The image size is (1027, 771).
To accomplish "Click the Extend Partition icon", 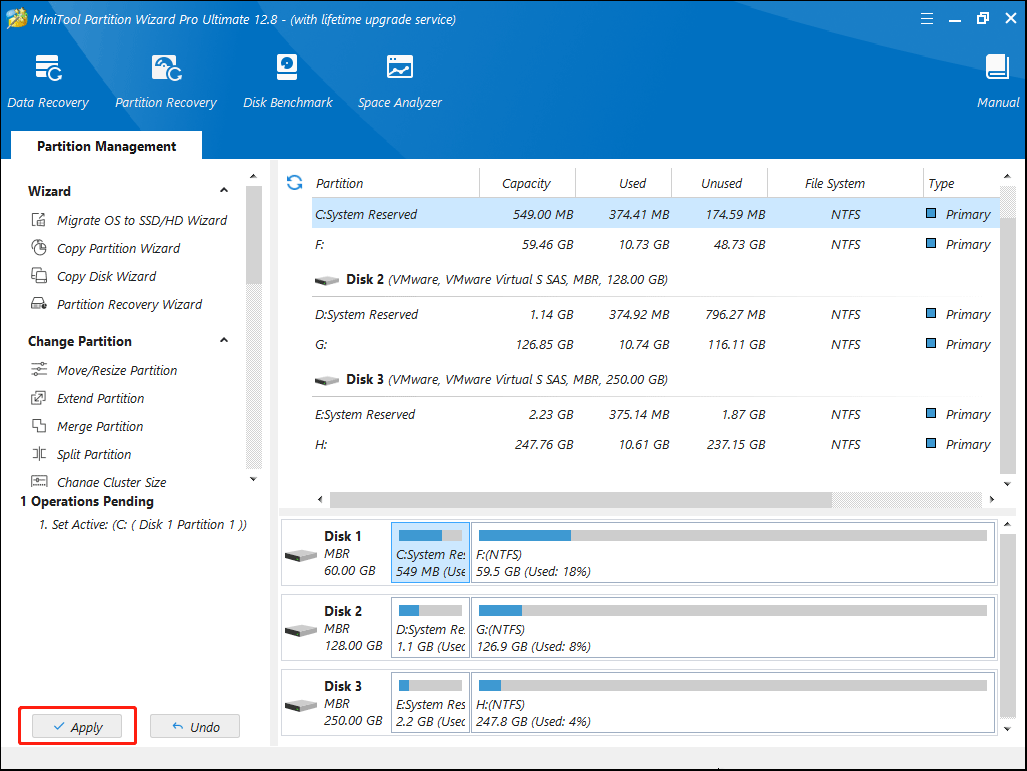I will coord(39,398).
